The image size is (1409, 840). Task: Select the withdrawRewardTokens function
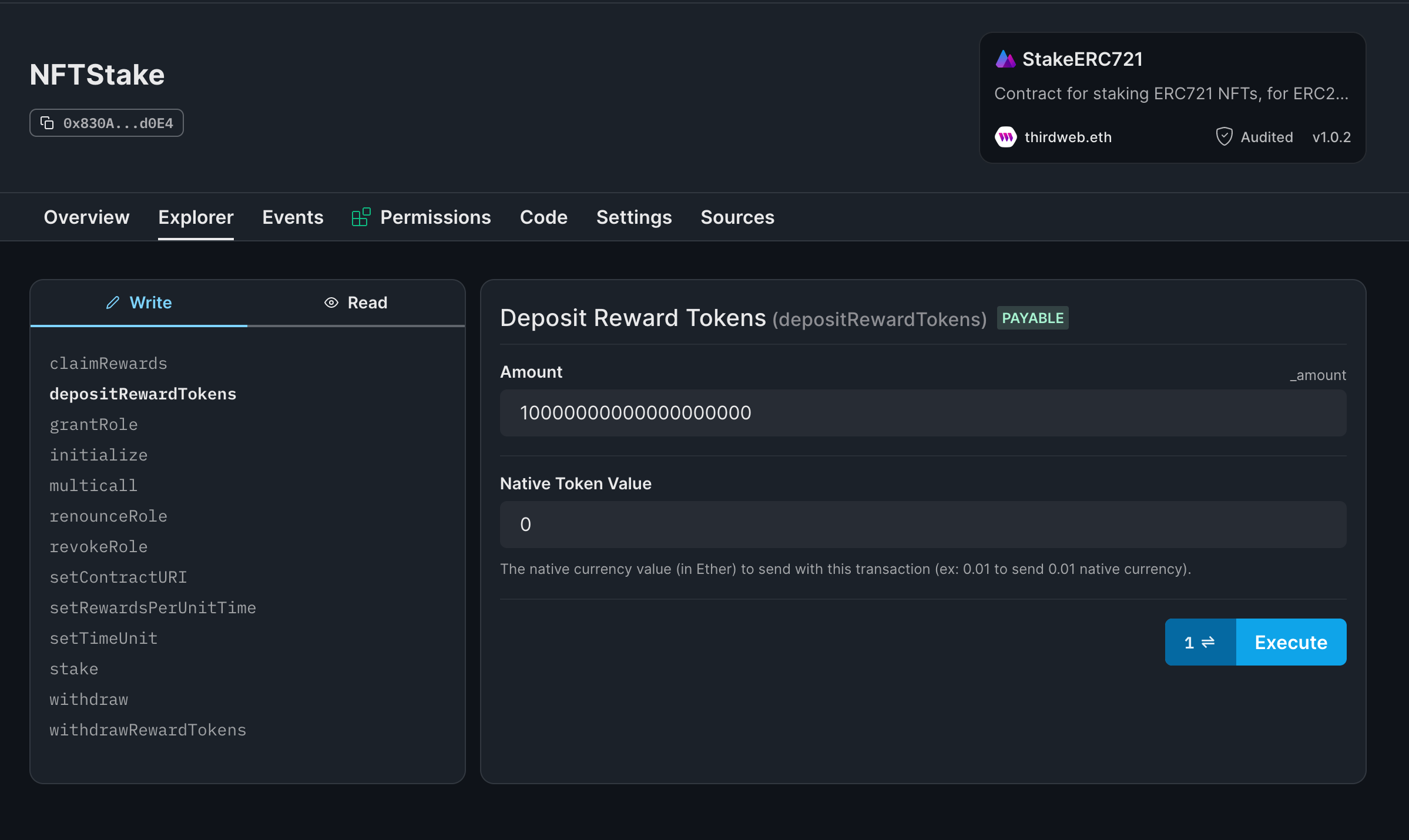(147, 730)
